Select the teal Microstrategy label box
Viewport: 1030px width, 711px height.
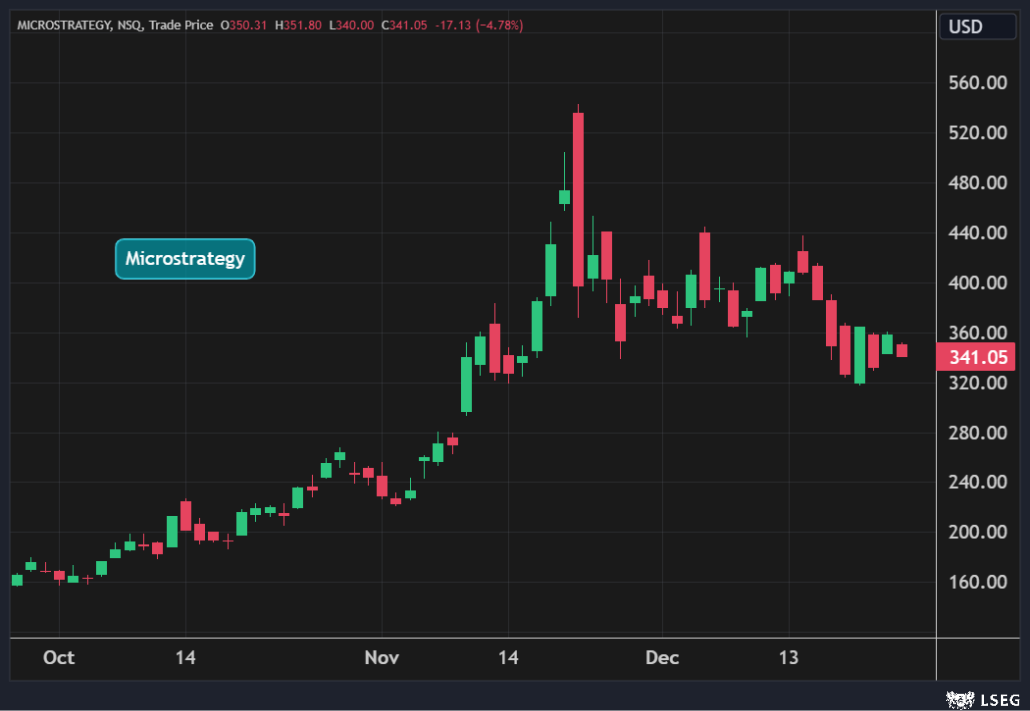pyautogui.click(x=185, y=259)
